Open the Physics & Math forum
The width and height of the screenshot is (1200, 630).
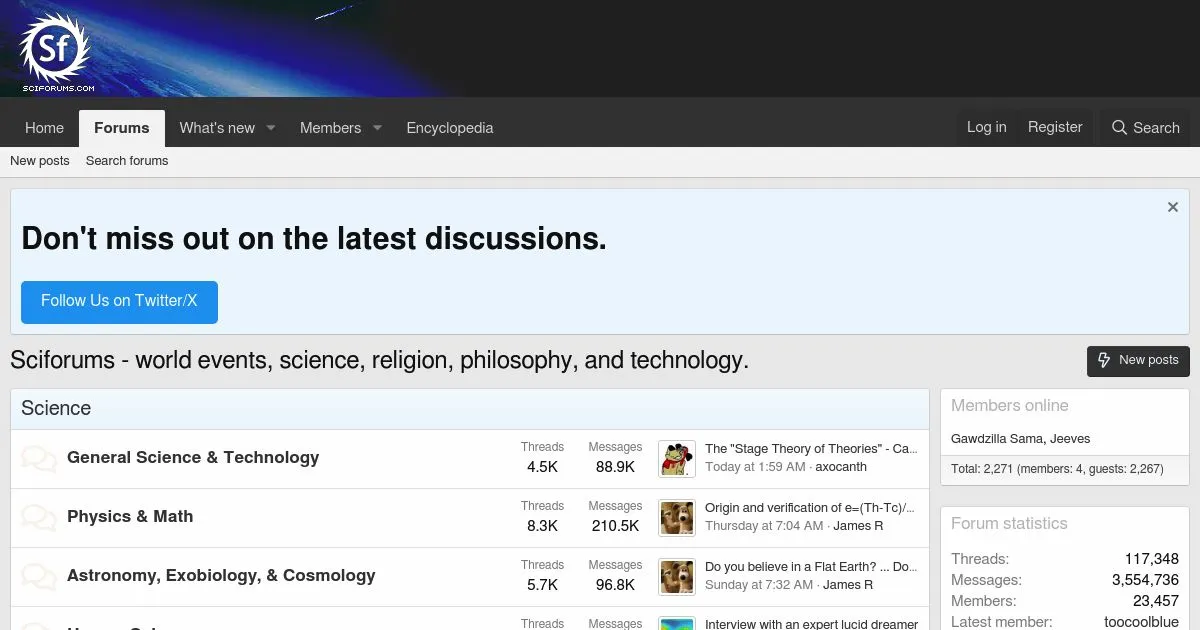click(x=130, y=516)
